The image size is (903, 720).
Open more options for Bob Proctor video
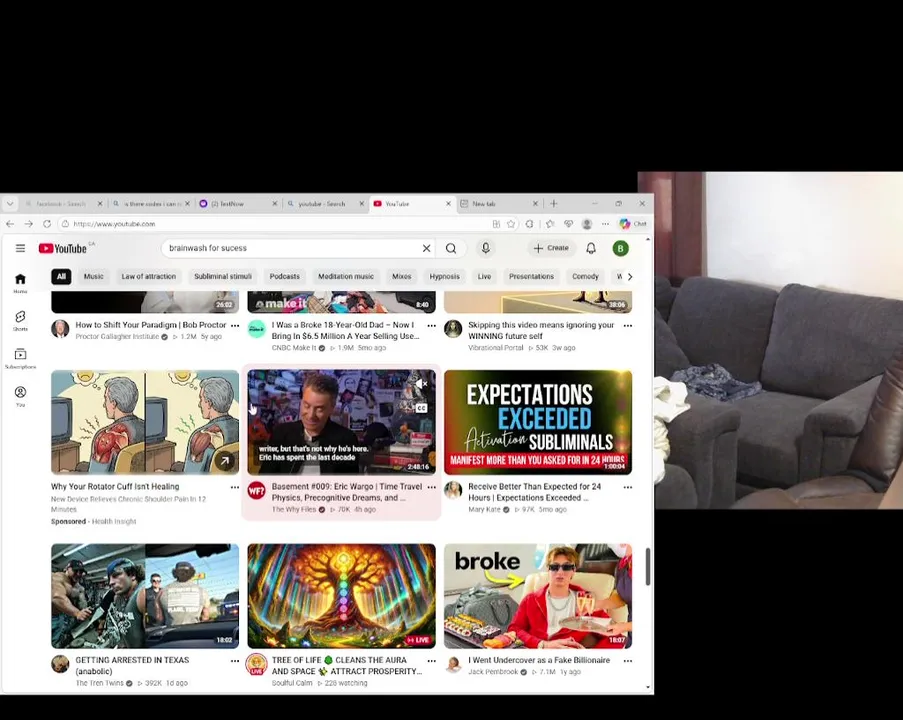pyautogui.click(x=235, y=325)
